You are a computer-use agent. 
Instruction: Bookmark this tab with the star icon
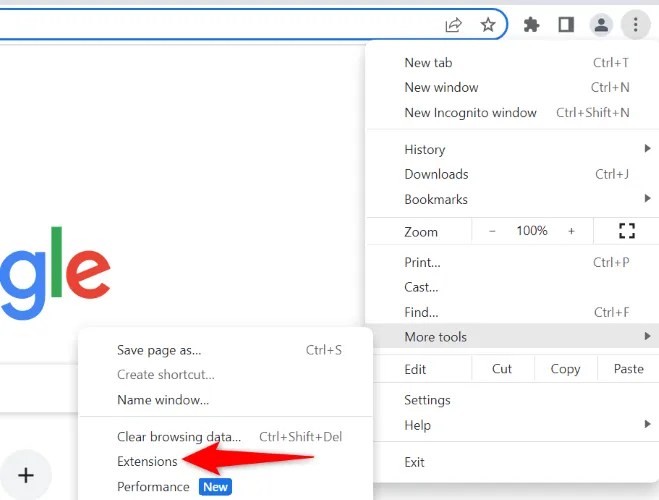coord(488,25)
